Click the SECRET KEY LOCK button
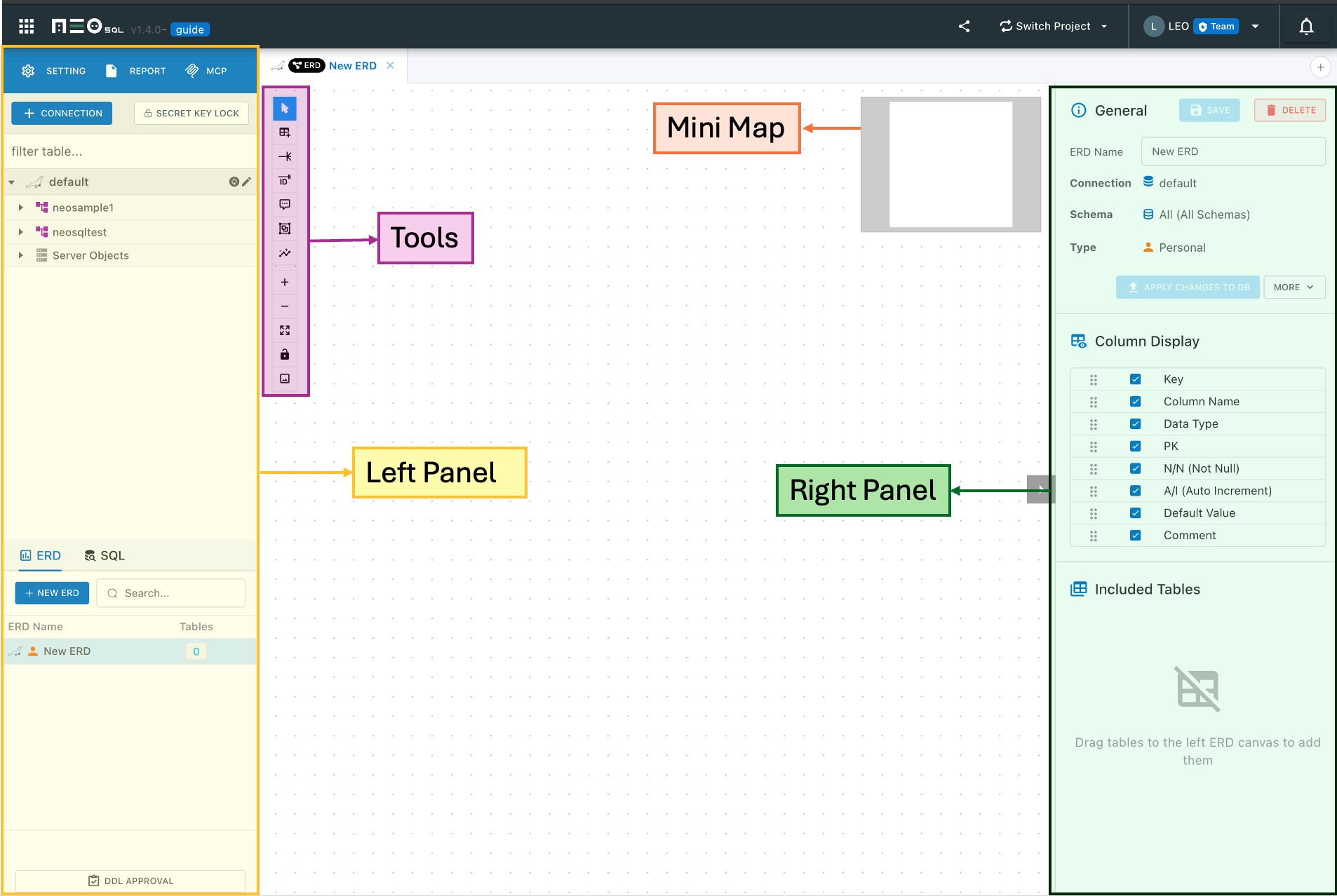Viewport: 1337px width, 896px height. (x=192, y=113)
